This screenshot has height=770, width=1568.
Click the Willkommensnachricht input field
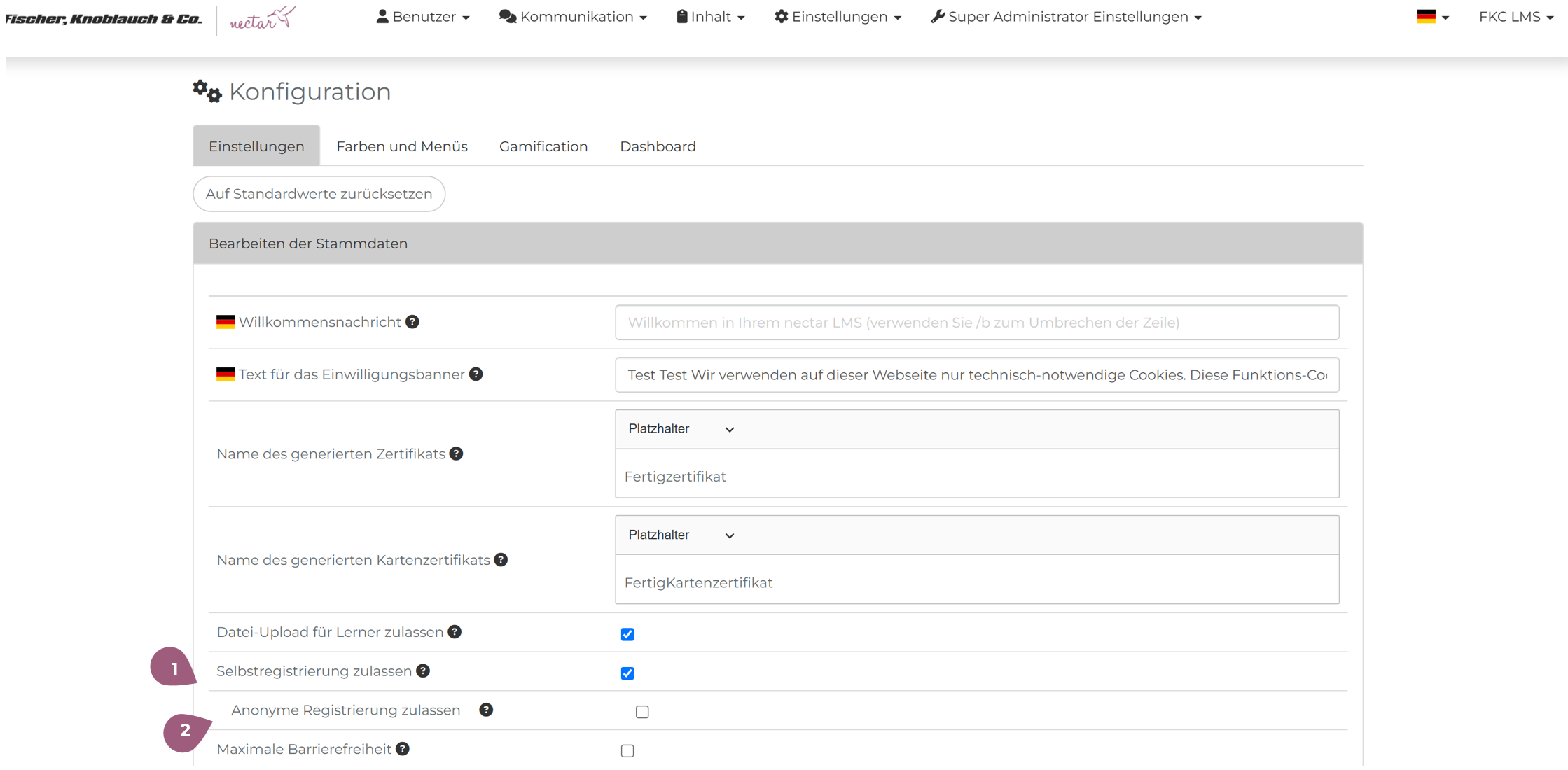[x=977, y=323]
